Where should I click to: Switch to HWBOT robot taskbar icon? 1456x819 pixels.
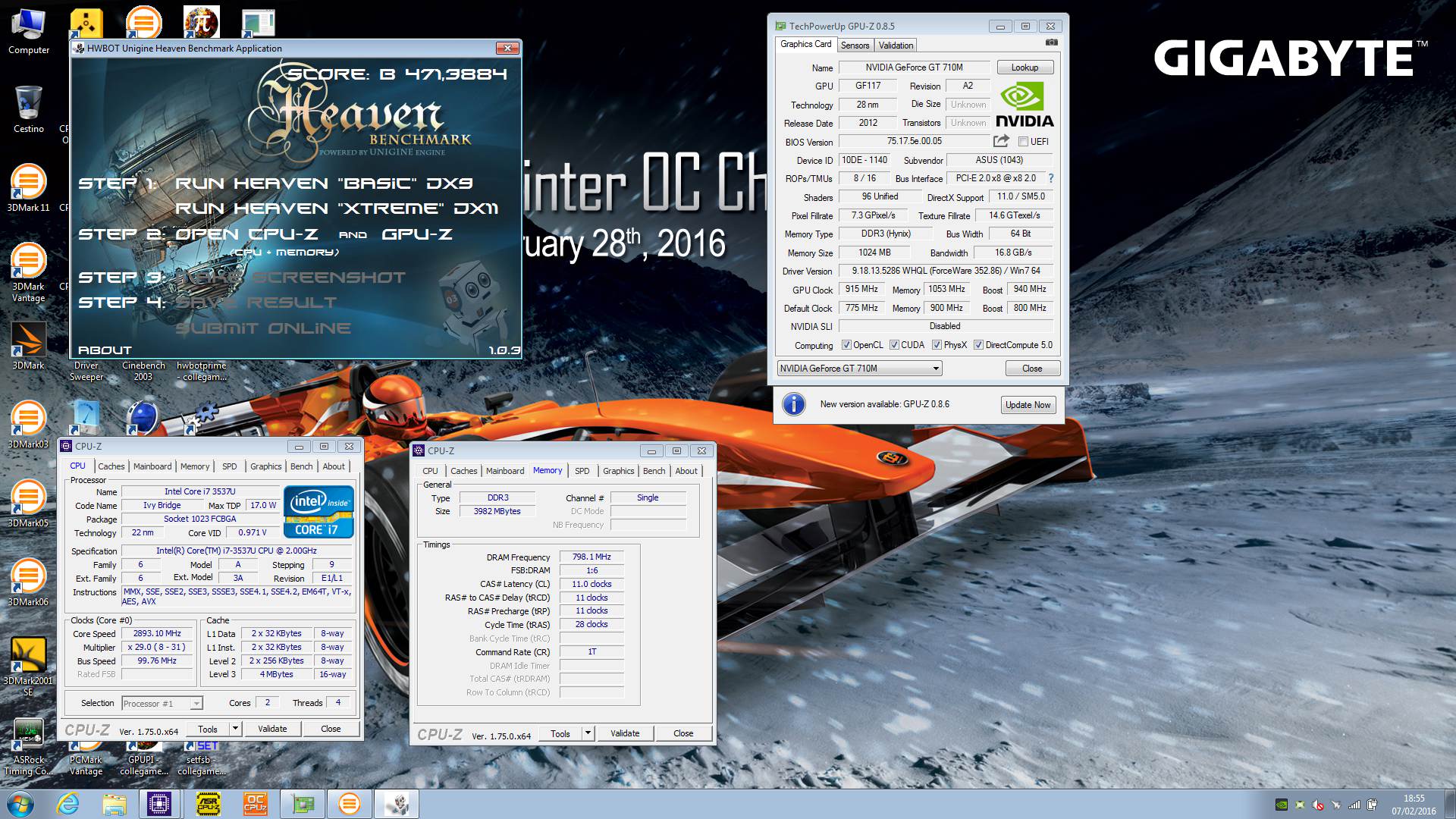coord(397,804)
